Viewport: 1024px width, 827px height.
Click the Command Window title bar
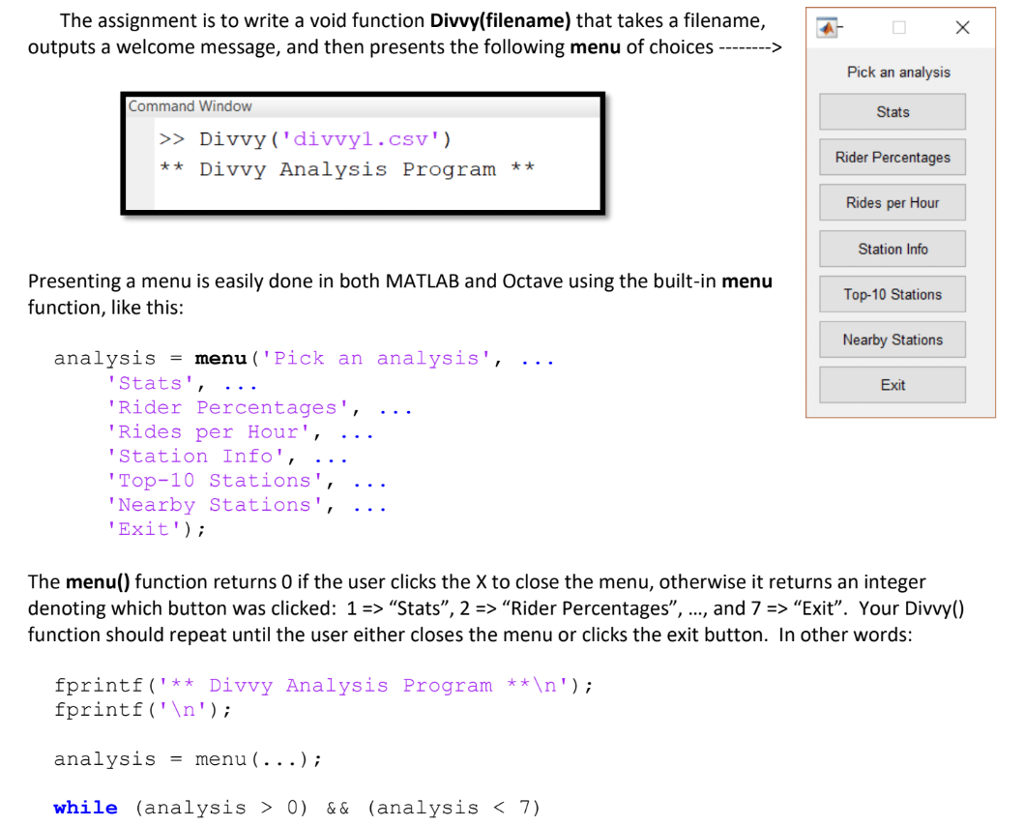(190, 106)
